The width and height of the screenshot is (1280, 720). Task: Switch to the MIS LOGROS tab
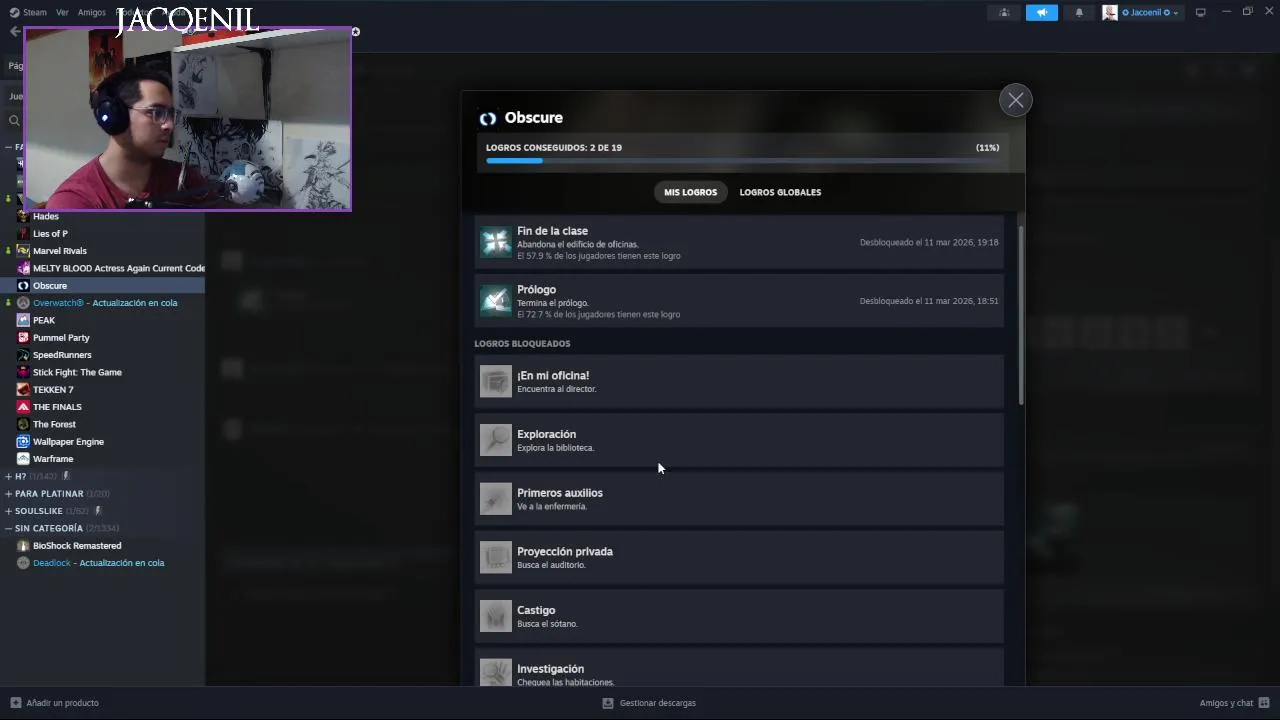pos(691,192)
